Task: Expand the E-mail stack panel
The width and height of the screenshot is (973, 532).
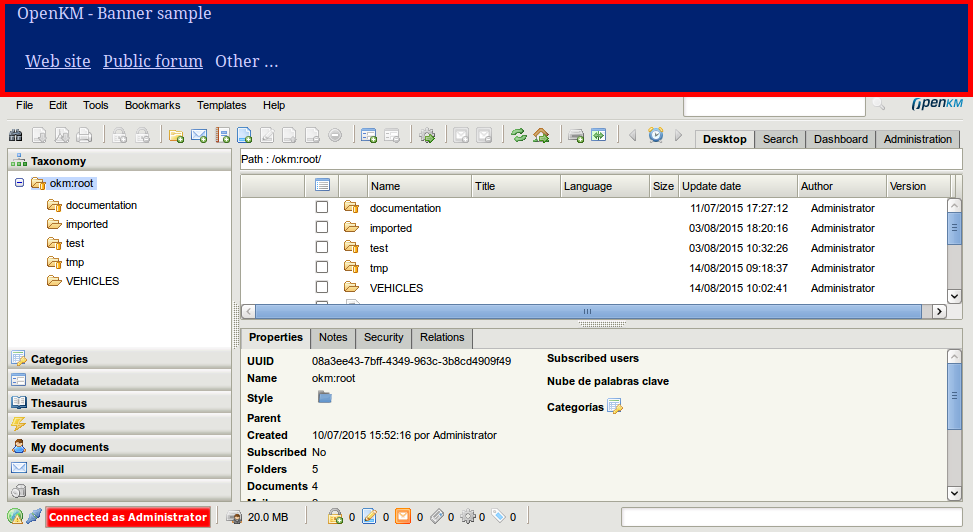Action: [x=120, y=469]
